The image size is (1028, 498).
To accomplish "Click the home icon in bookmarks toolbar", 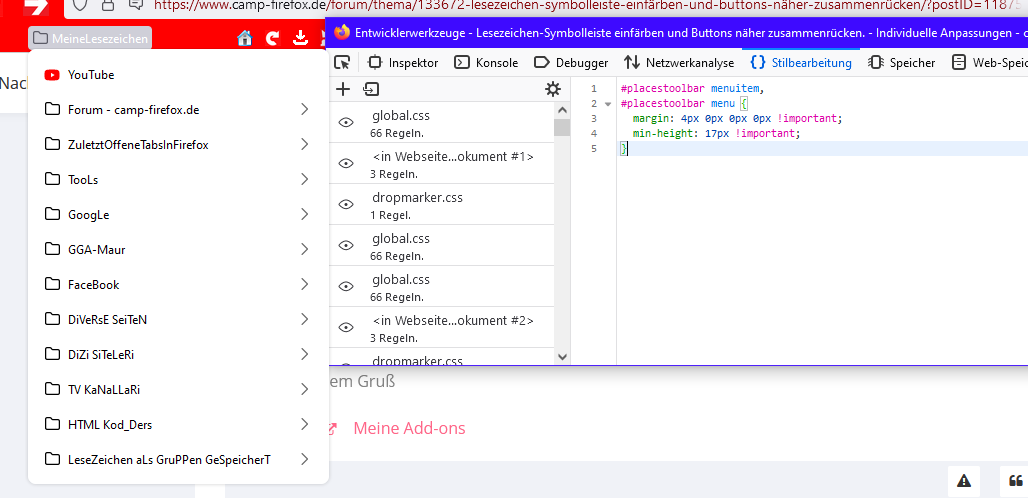I will [244, 39].
